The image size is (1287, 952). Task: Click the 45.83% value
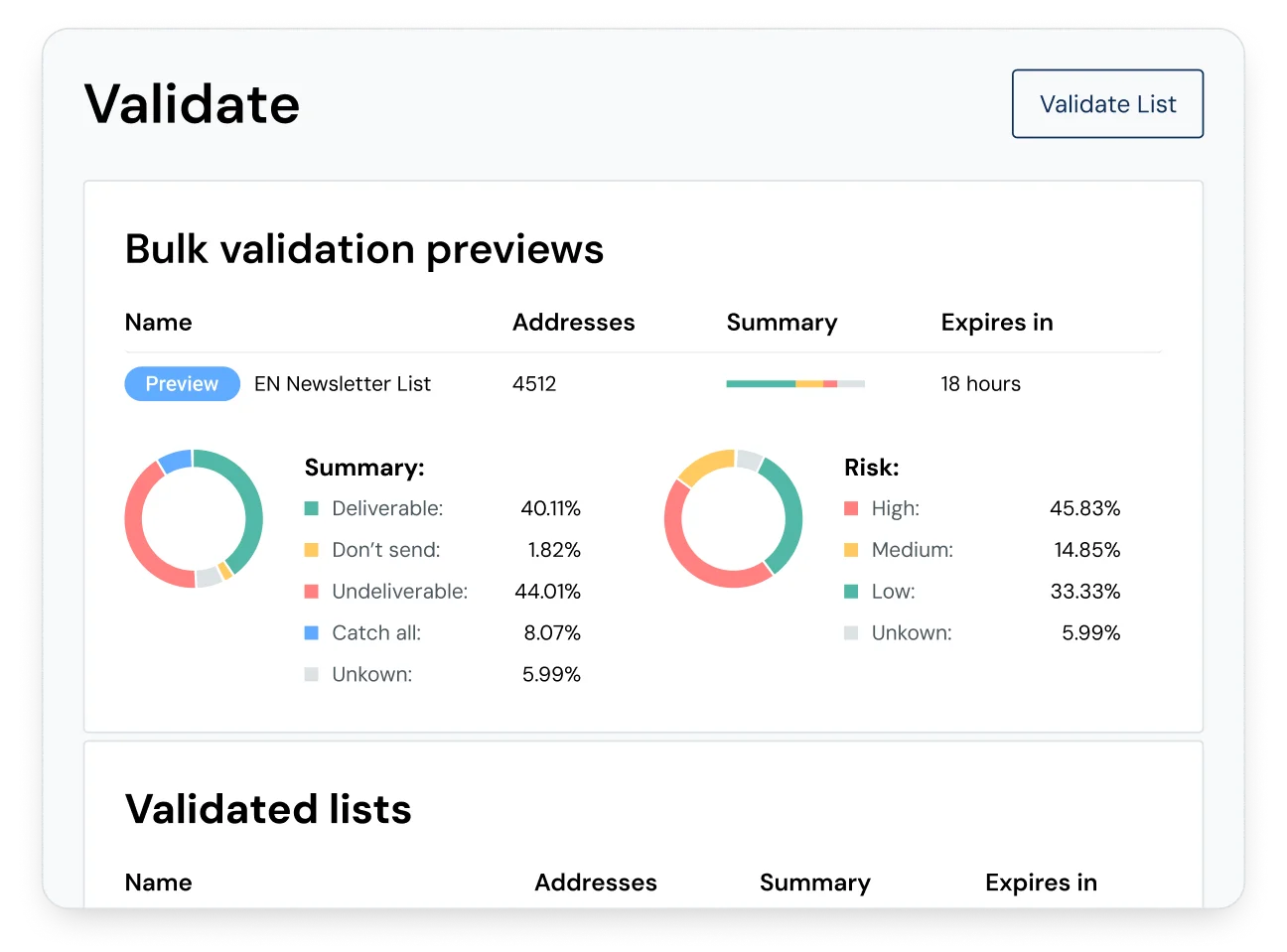(x=1085, y=508)
